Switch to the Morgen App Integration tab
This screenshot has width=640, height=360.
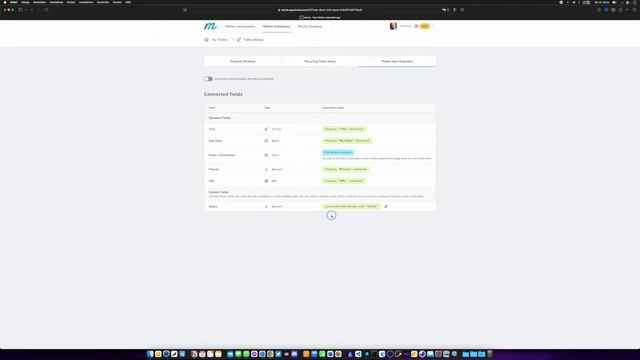[x=397, y=61]
